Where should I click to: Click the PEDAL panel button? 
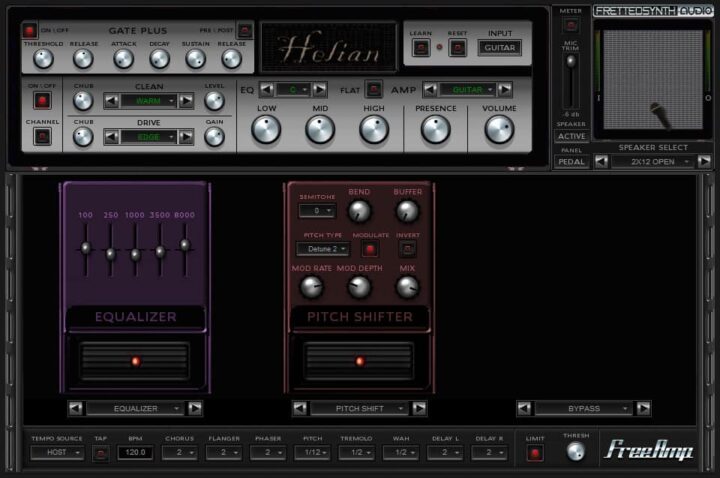click(x=572, y=161)
